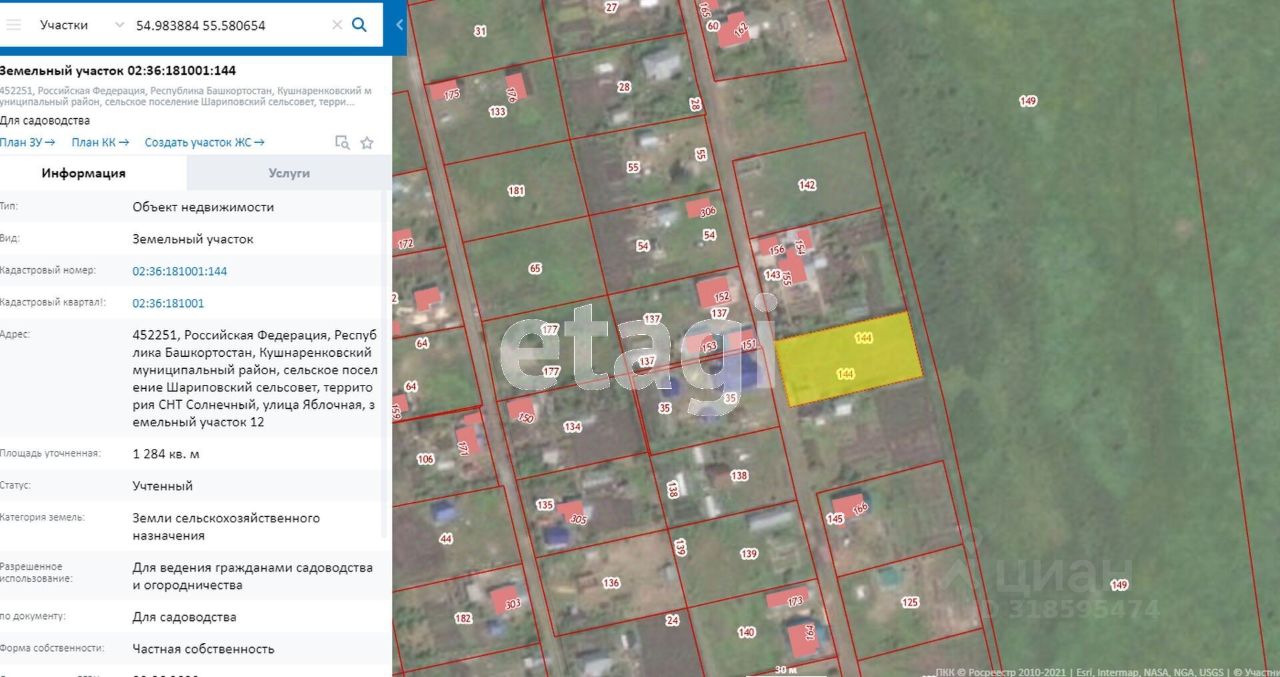
Task: Click parcel labeled 140 on the map
Action: coord(746,632)
